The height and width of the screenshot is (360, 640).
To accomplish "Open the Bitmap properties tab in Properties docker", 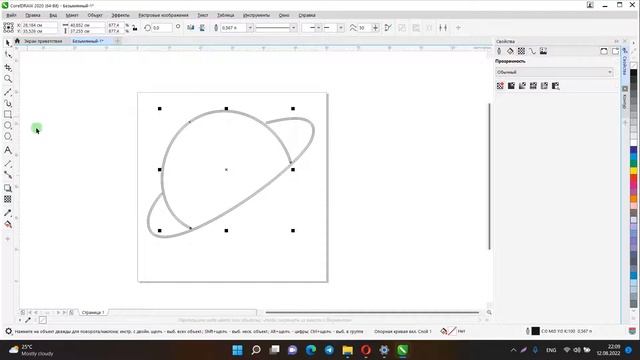I will click(x=543, y=51).
